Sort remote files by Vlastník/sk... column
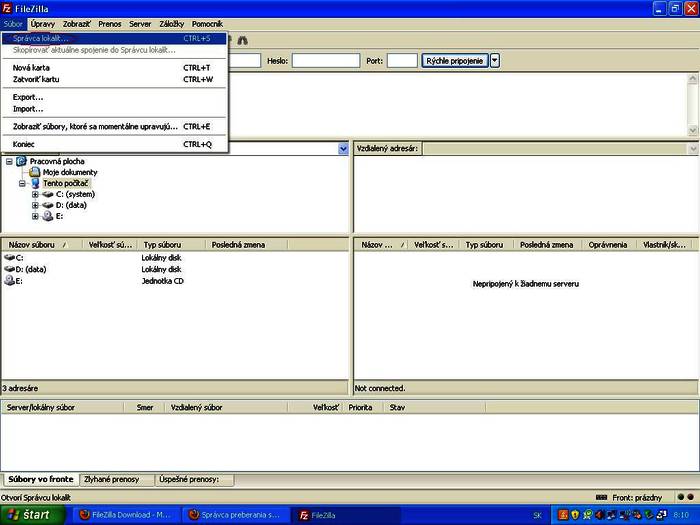Viewport: 700px width, 525px height. click(x=664, y=245)
